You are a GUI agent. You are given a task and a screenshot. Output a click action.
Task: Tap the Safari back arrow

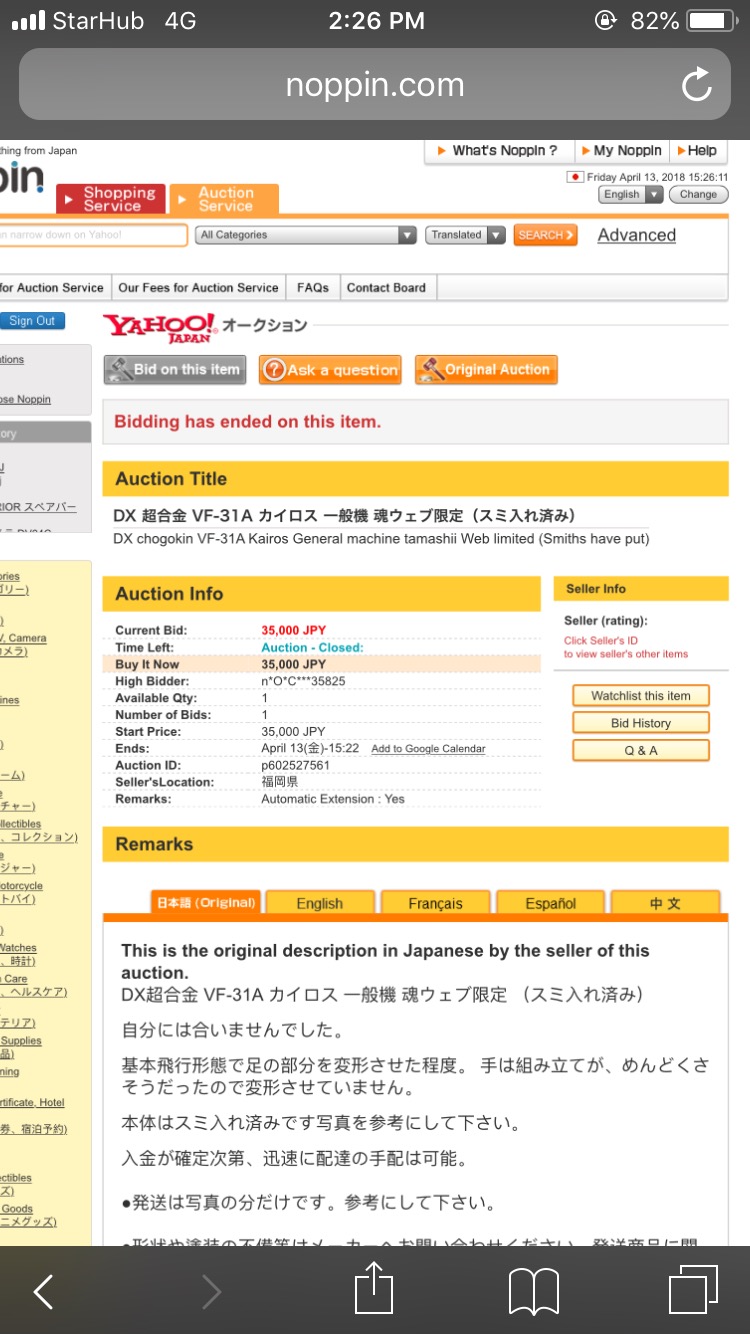pyautogui.click(x=44, y=1292)
